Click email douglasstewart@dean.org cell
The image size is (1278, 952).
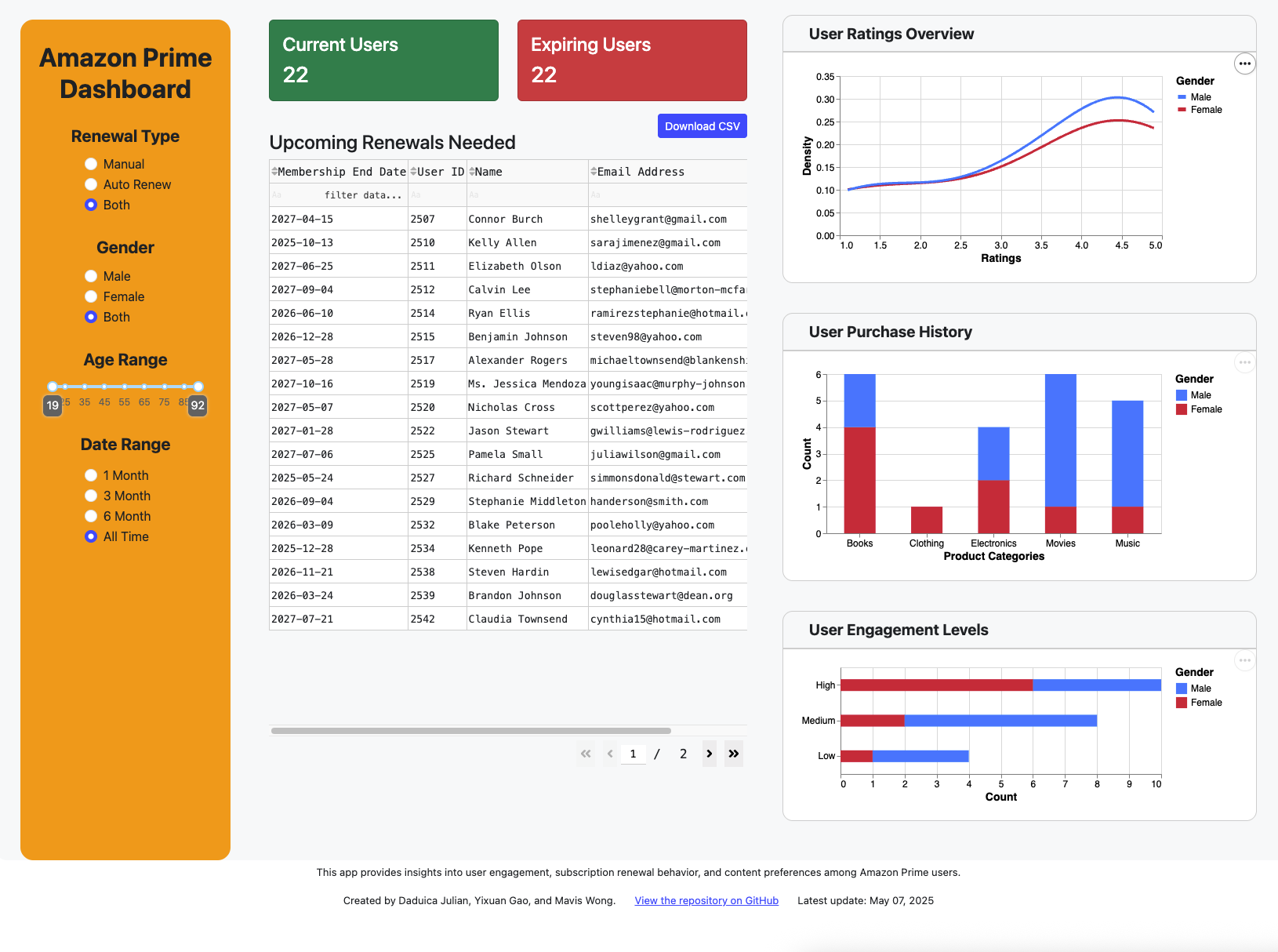coord(667,595)
